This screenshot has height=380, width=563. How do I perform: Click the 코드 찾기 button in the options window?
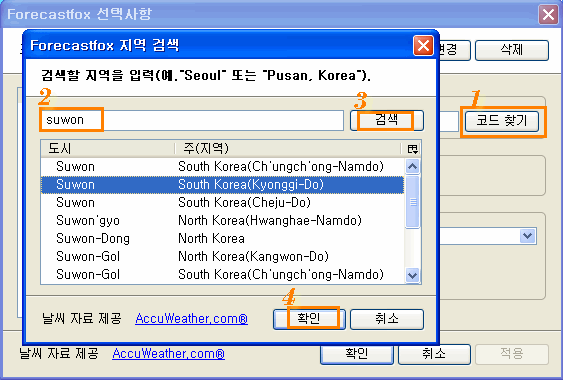(x=502, y=121)
